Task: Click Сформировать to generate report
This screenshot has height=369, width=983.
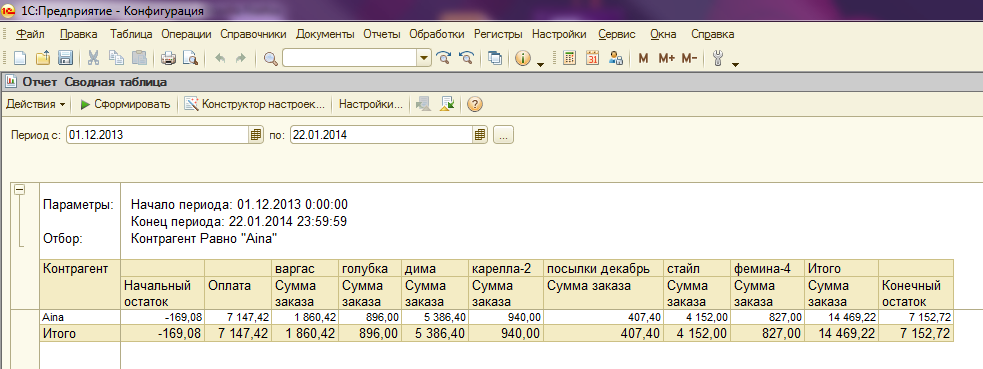Action: click(x=125, y=104)
